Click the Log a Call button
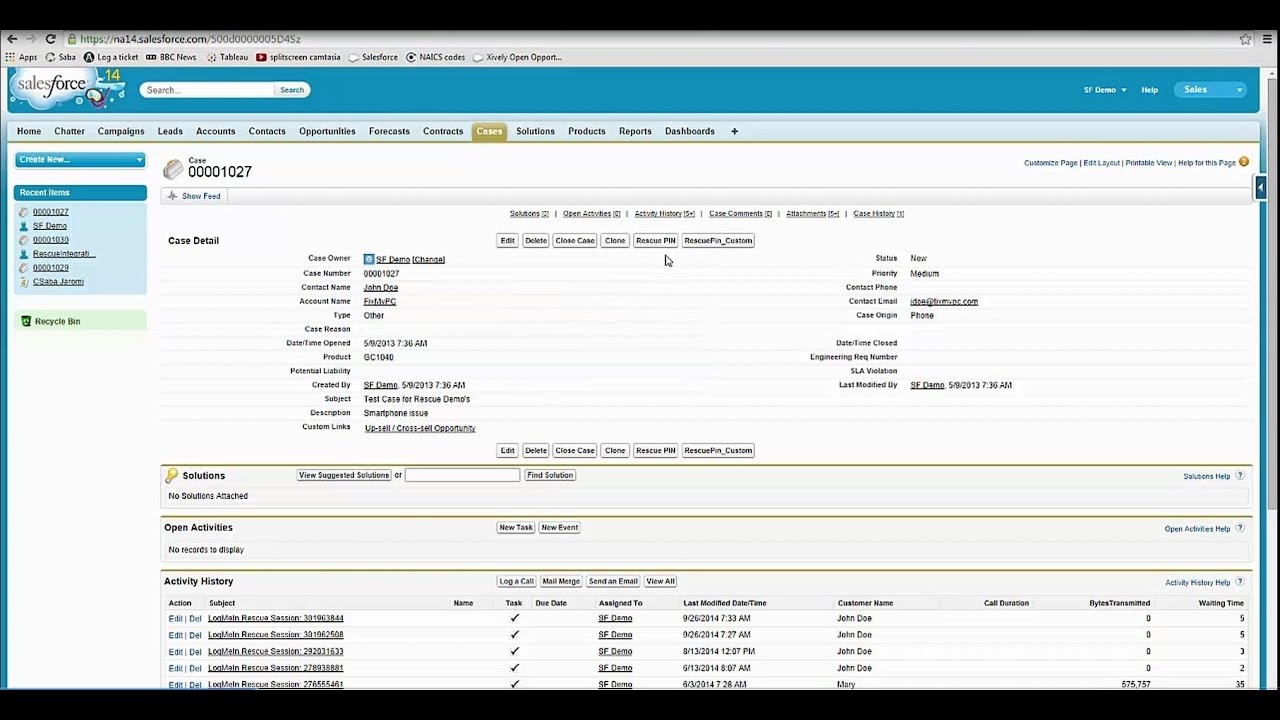1280x720 pixels. pyautogui.click(x=517, y=581)
